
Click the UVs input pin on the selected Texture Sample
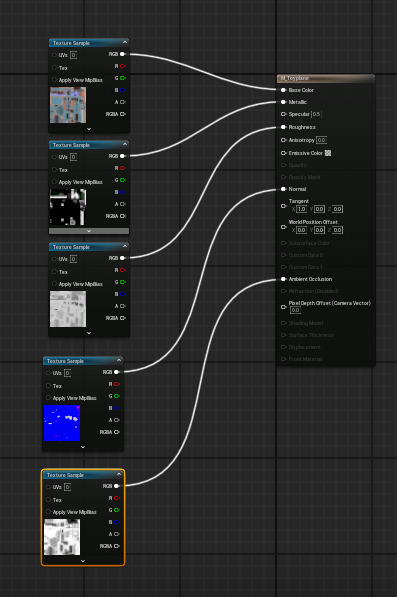(x=48, y=487)
